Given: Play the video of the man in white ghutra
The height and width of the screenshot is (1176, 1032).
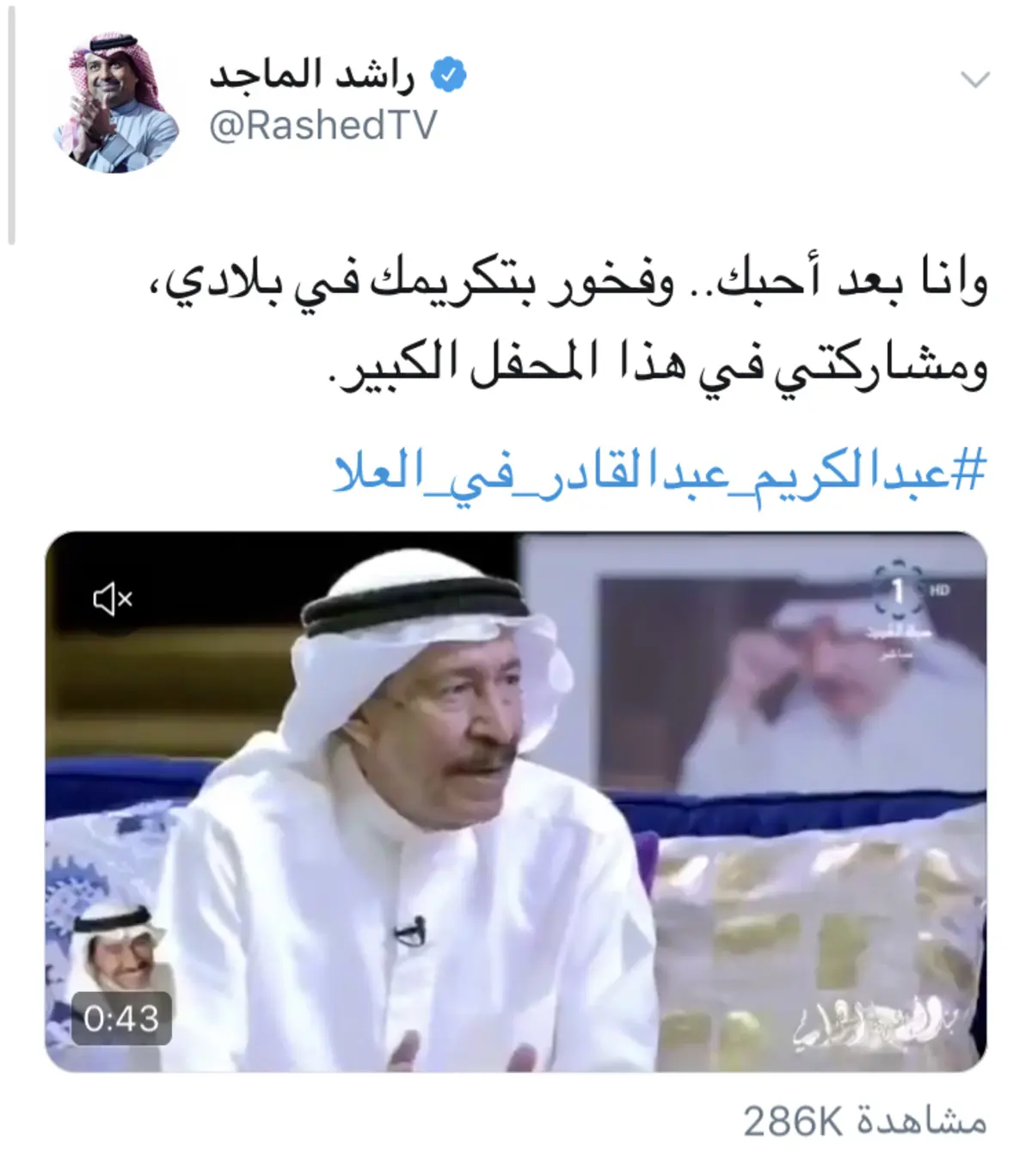Looking at the screenshot, I should click(516, 801).
